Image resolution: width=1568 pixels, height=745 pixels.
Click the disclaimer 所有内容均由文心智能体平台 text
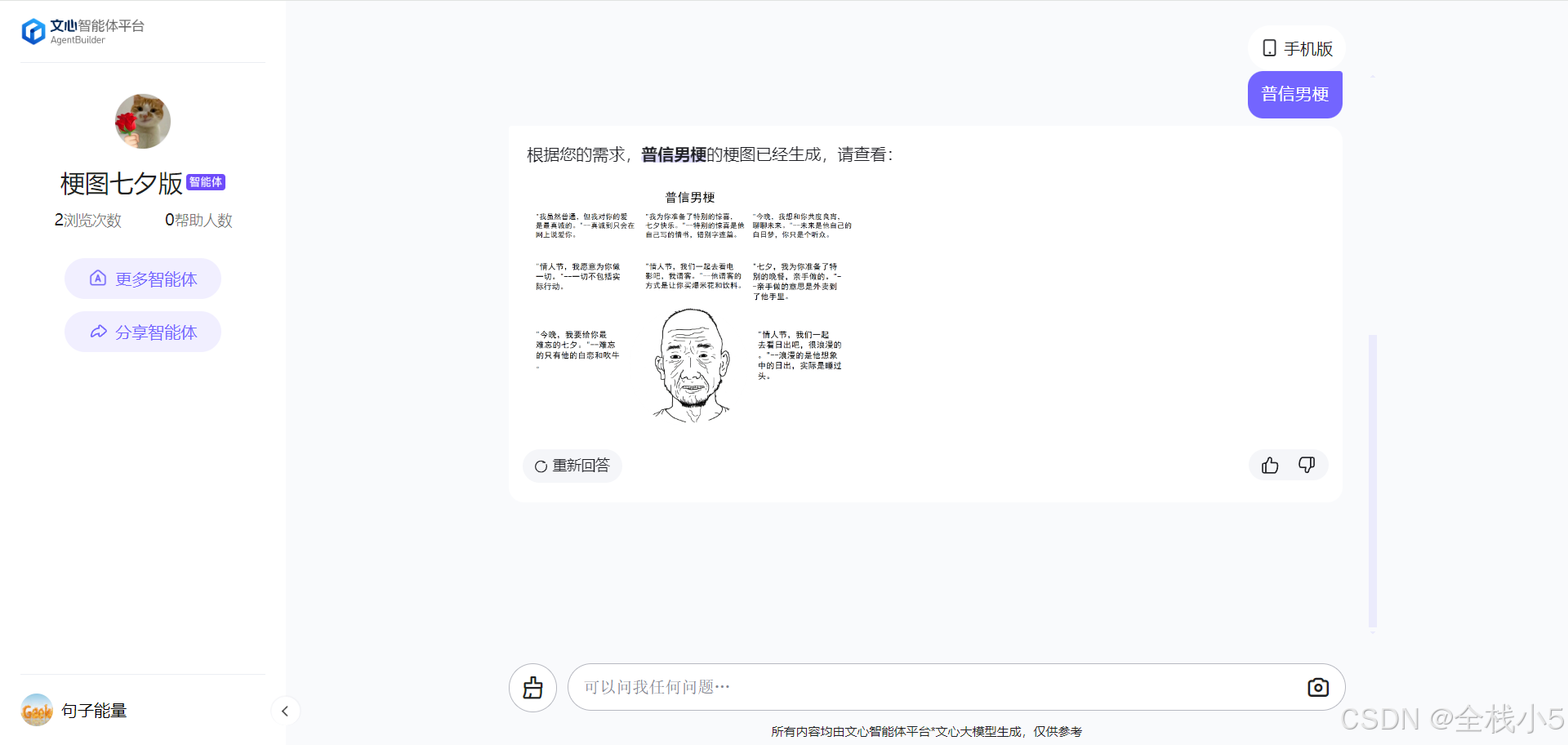point(926,731)
